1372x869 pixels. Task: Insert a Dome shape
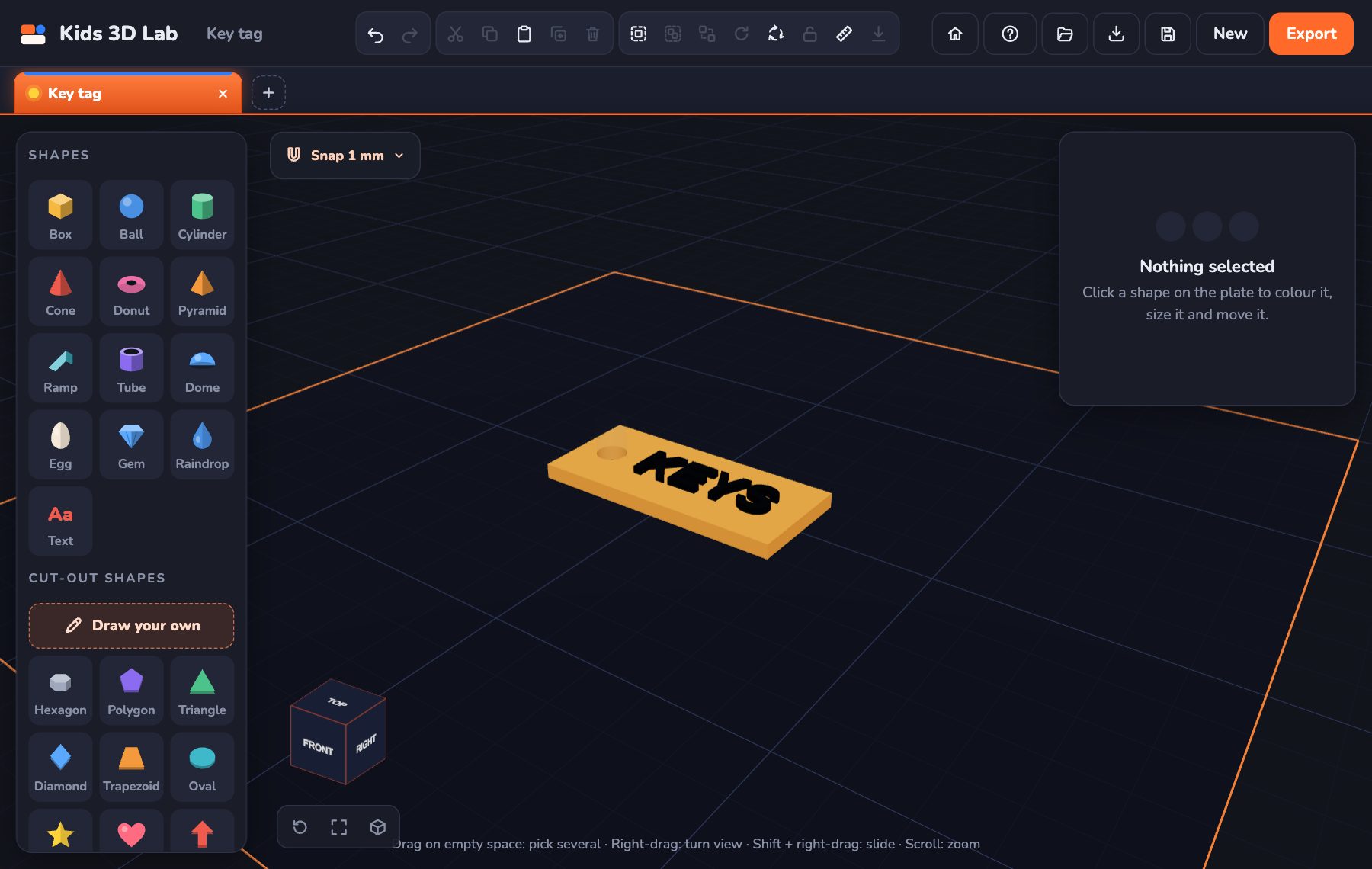[x=202, y=368]
